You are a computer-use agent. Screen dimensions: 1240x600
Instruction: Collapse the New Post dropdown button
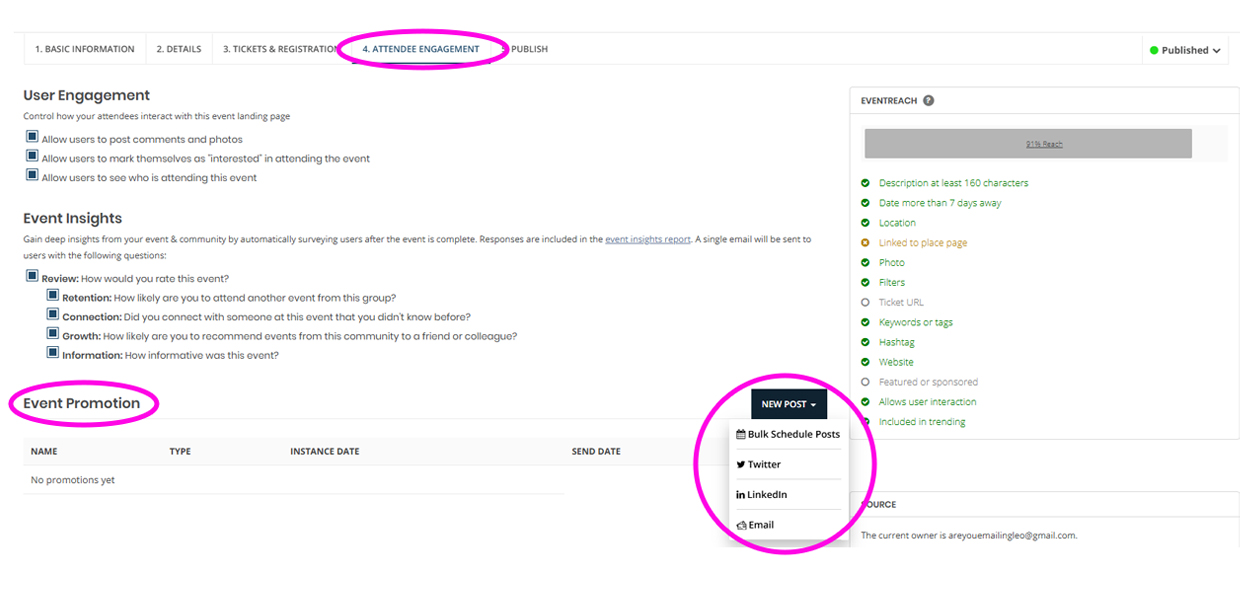click(789, 404)
